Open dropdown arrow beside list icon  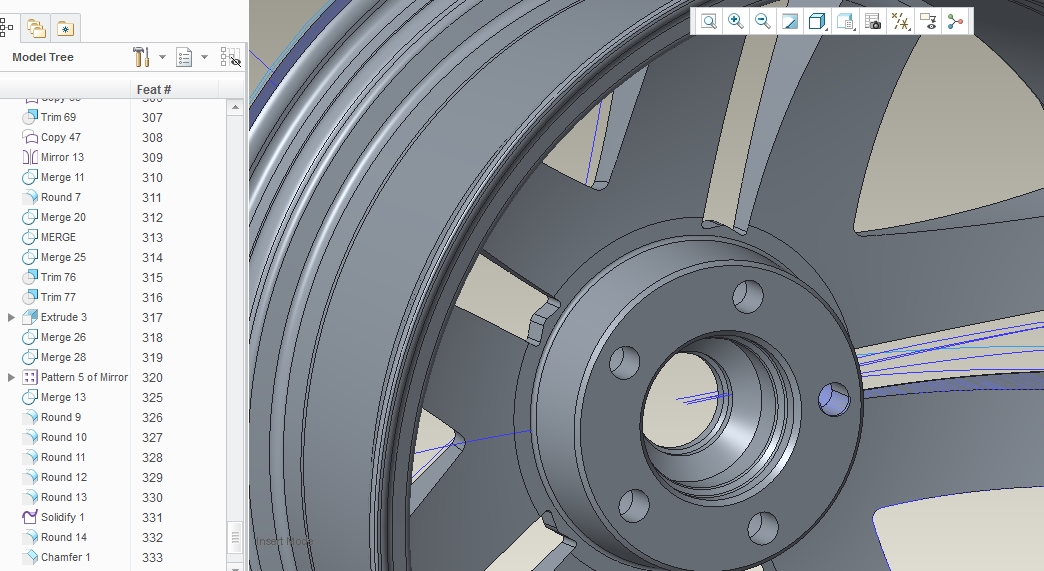[x=204, y=57]
